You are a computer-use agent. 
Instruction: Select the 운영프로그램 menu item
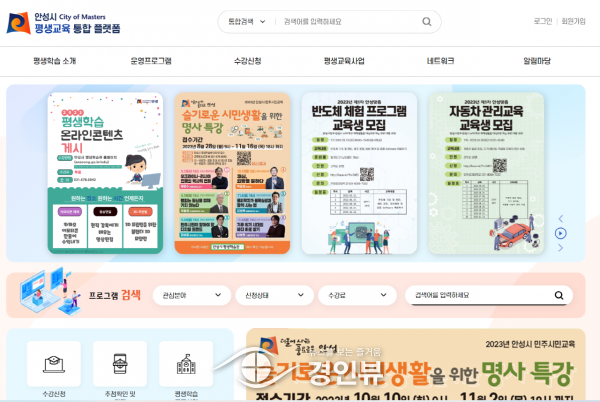point(151,61)
